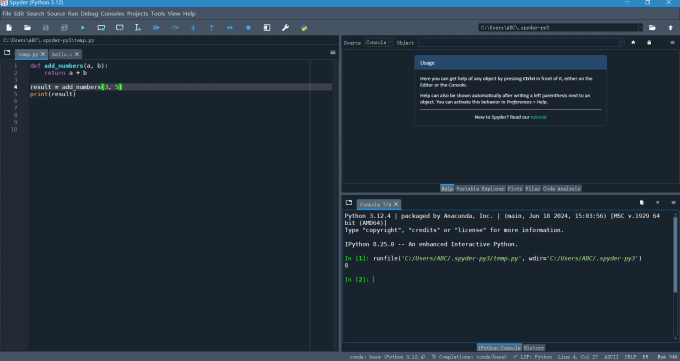Open the Consoles menu
680x361 pixels.
pos(112,14)
